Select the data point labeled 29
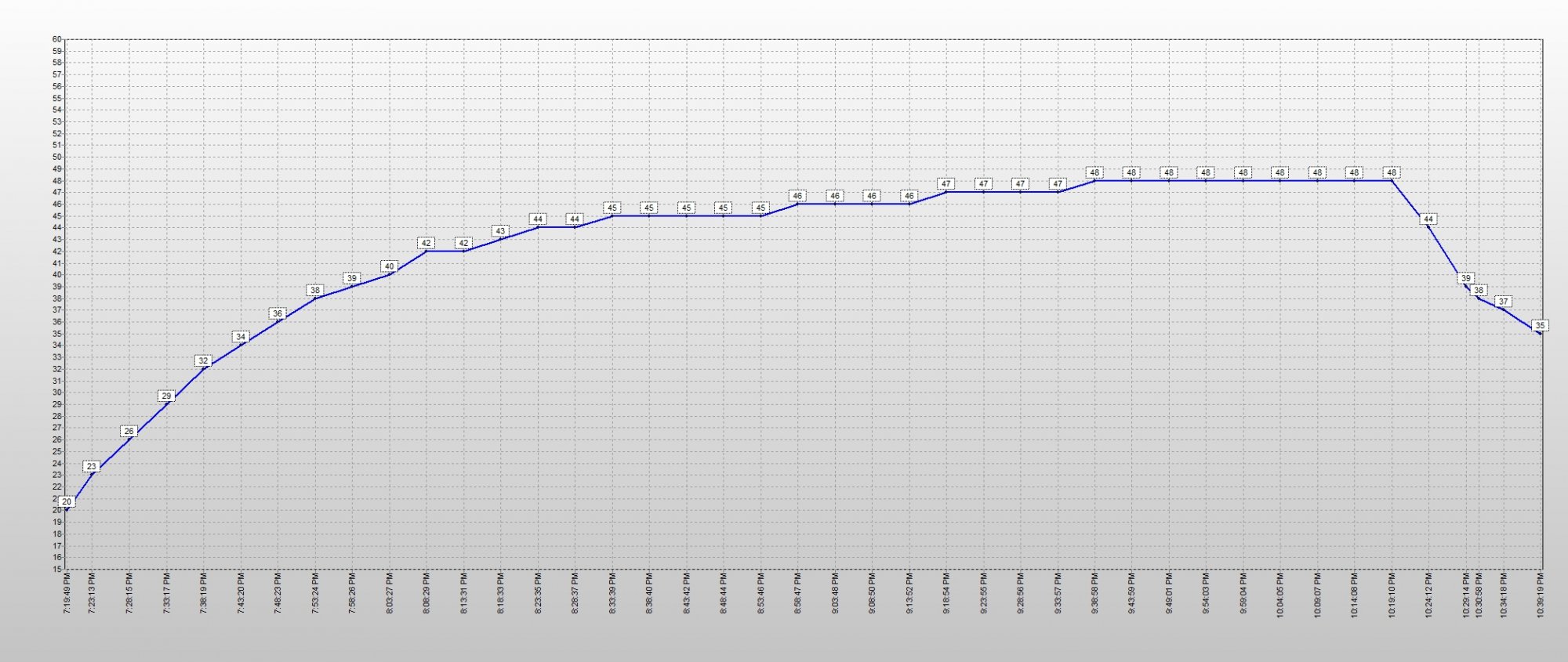 tap(166, 396)
